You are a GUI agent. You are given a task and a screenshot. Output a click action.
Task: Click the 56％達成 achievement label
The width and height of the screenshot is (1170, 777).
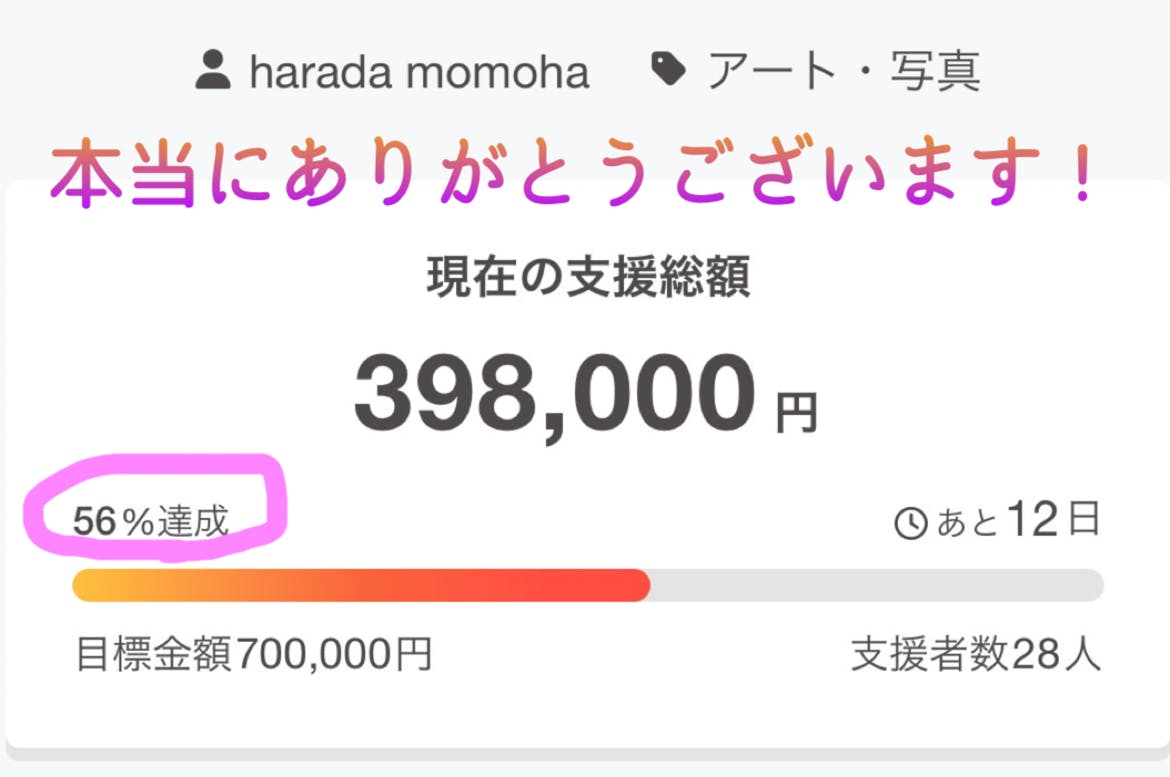[x=150, y=521]
